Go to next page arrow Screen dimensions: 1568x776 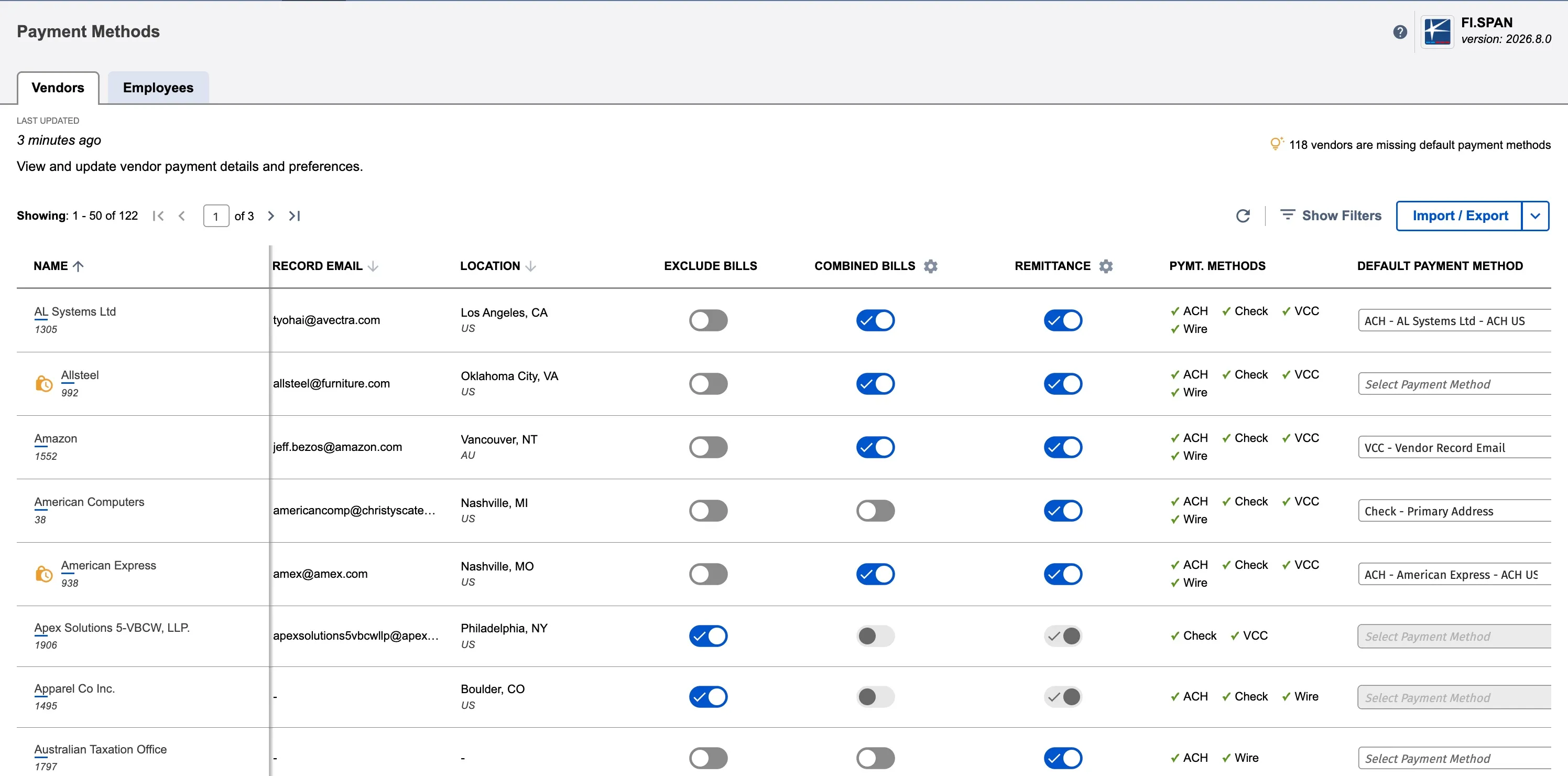(x=271, y=215)
